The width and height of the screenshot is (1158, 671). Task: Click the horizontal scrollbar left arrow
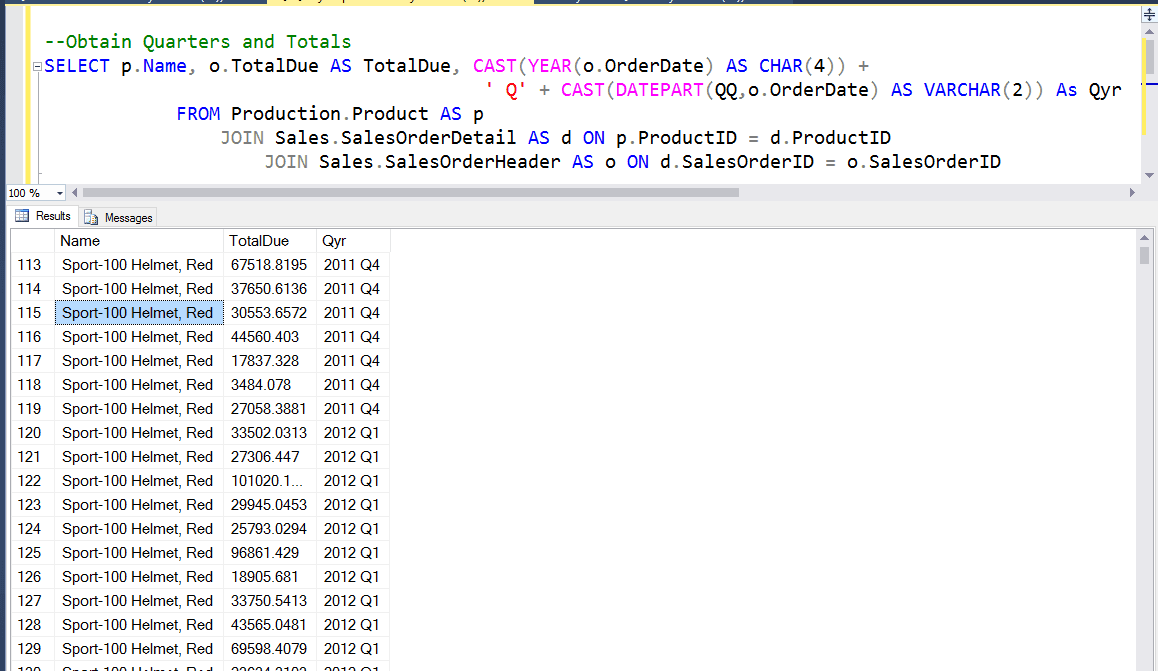[x=75, y=192]
